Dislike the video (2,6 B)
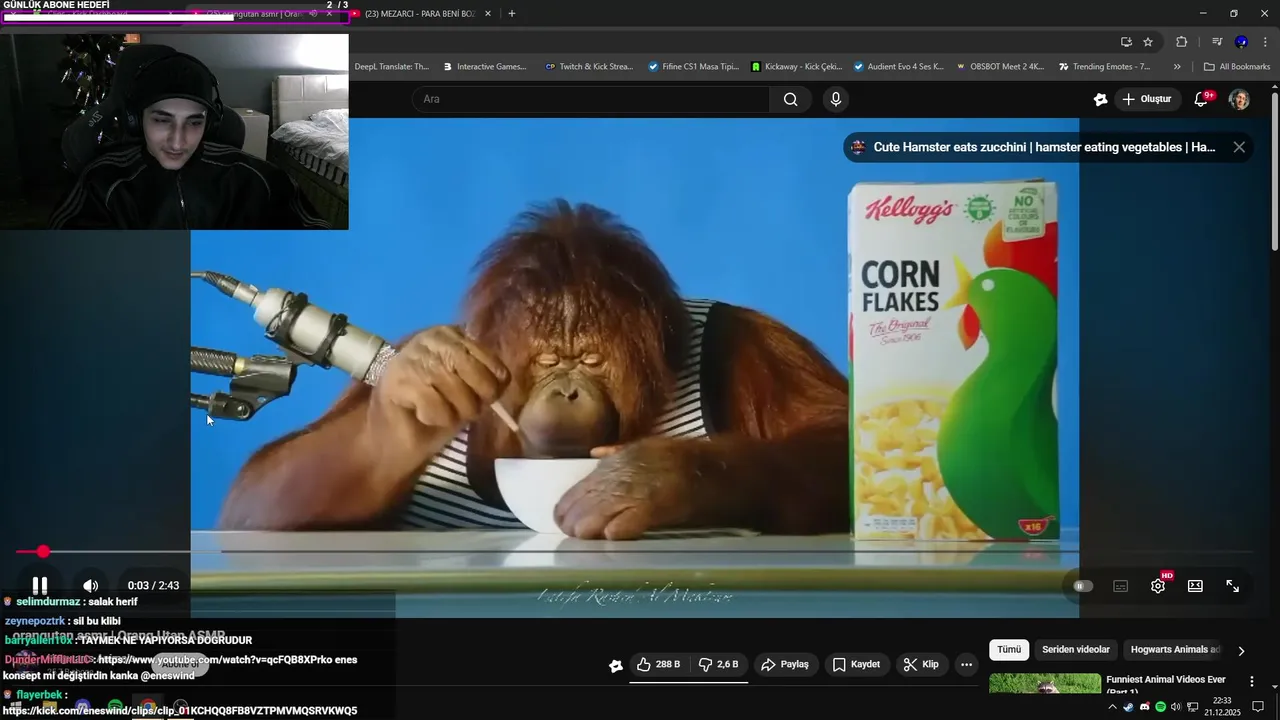The image size is (1280, 720). point(719,665)
